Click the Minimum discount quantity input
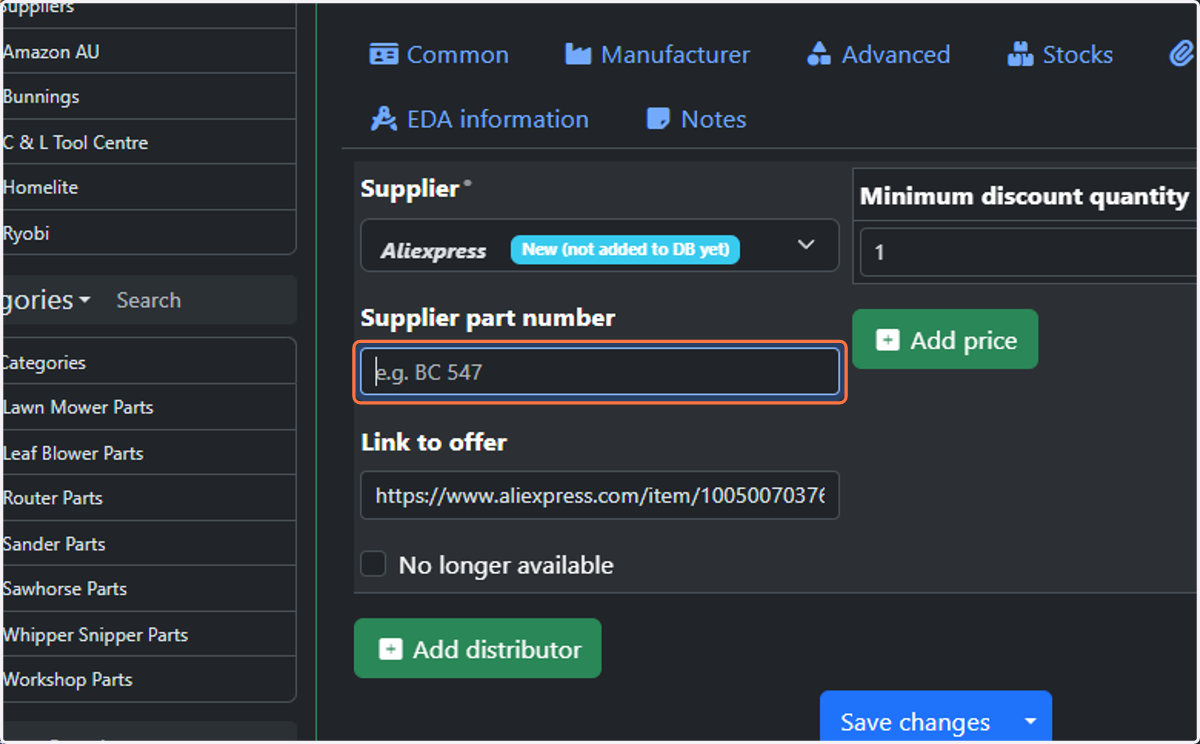This screenshot has width=1200, height=744. 1028,252
